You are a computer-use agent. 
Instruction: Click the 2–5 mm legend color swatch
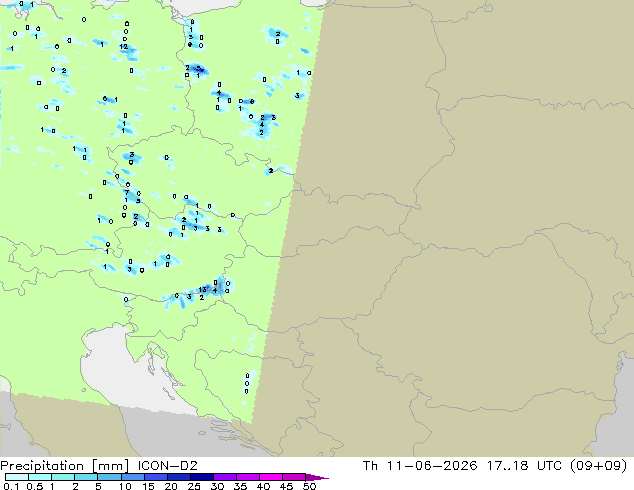click(x=86, y=477)
